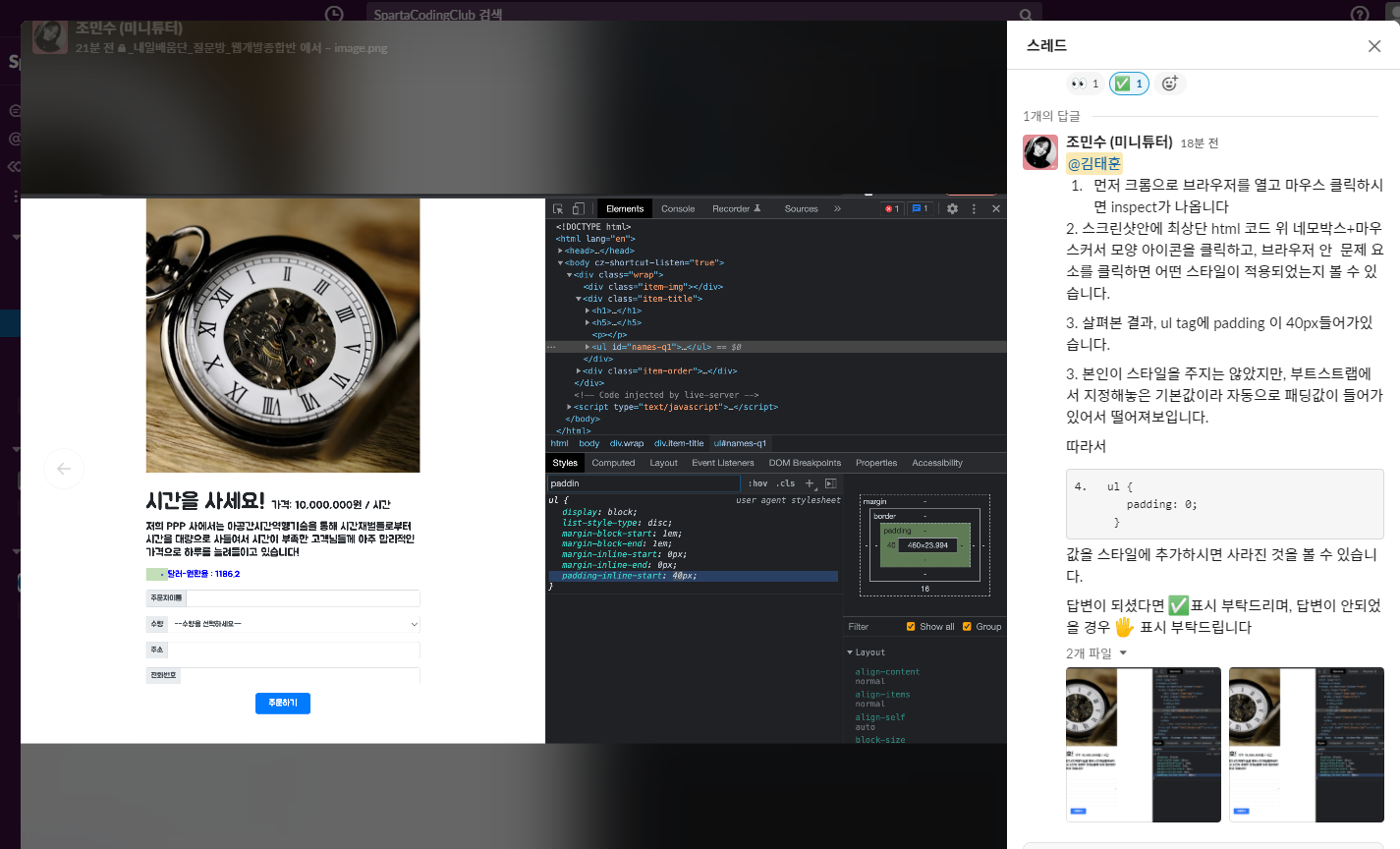
Task: Select the Sources tab in DevTools screenshot
Action: point(801,208)
